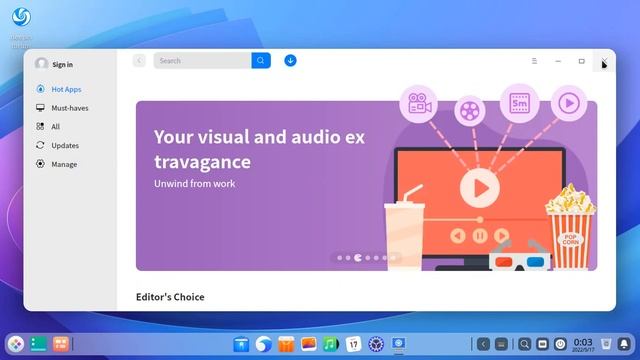Click the running monitor app dock icon
The image size is (640, 360).
pos(398,344)
